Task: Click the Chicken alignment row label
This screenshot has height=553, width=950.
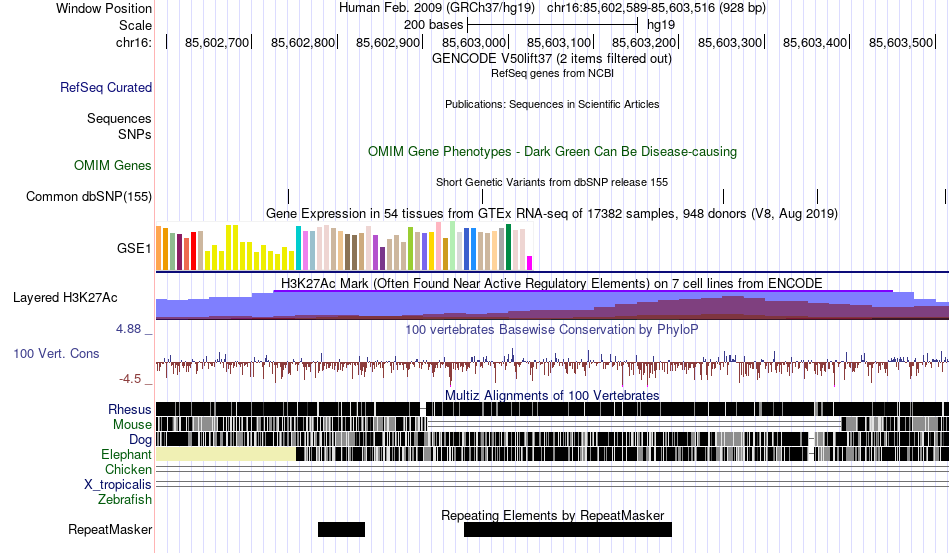Action: (x=128, y=469)
